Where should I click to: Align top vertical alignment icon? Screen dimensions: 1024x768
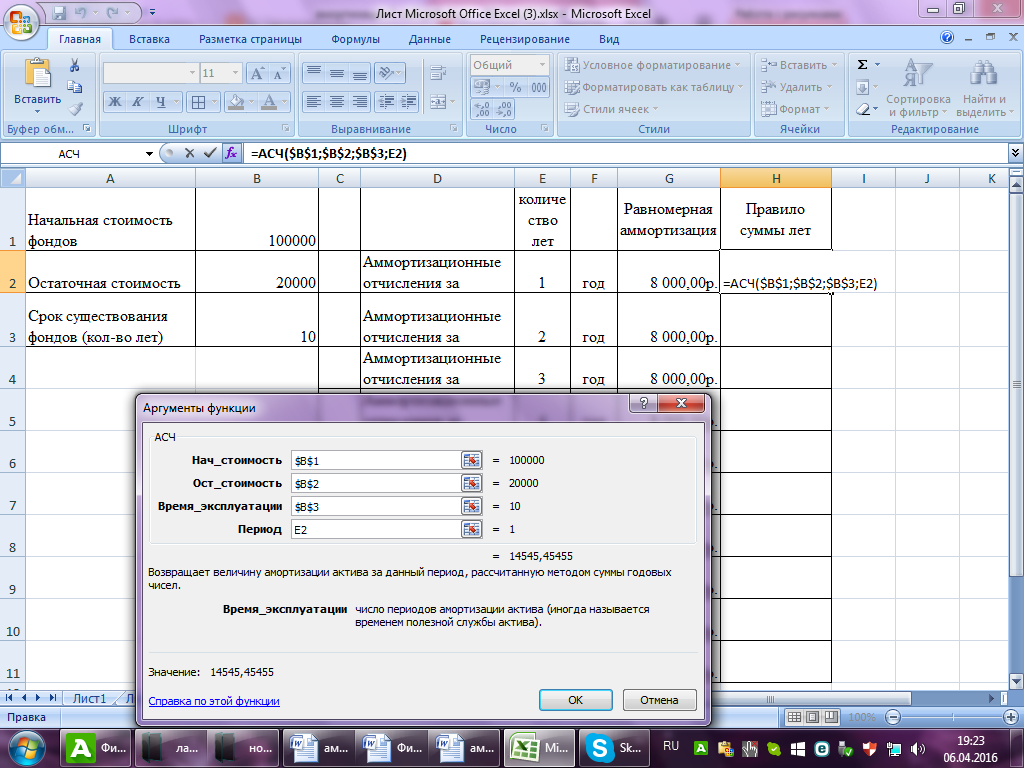tap(314, 73)
